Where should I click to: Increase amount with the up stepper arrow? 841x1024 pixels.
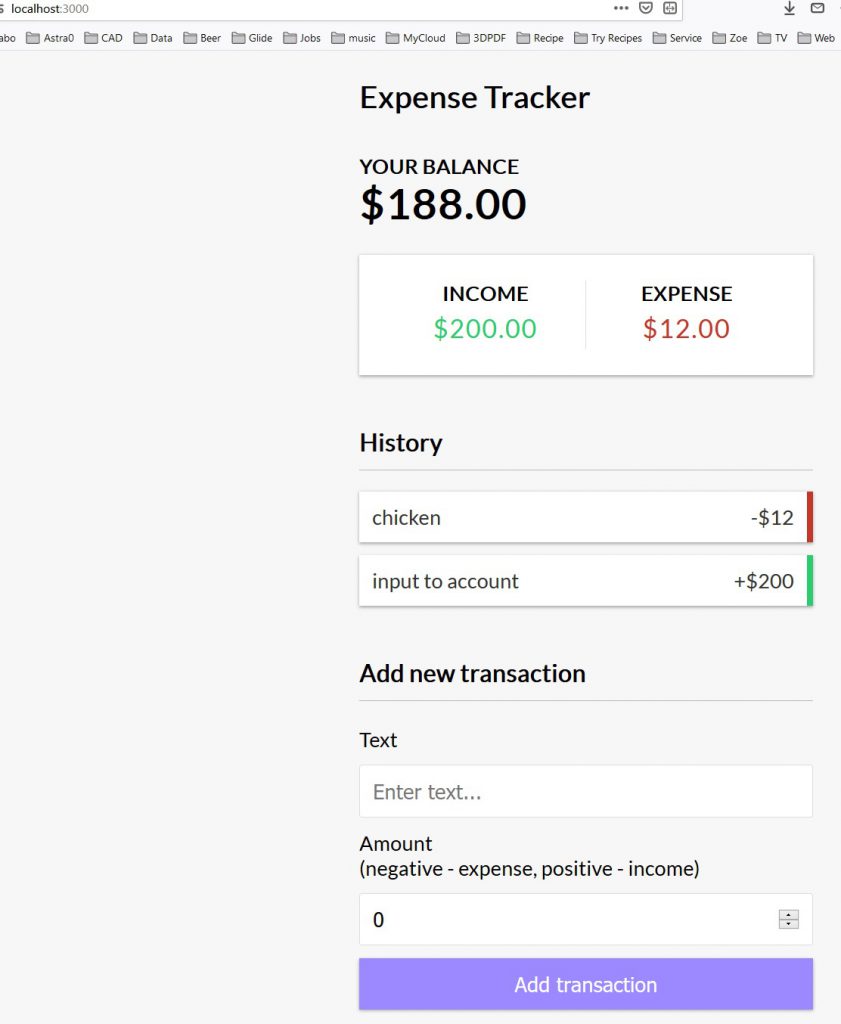click(789, 914)
